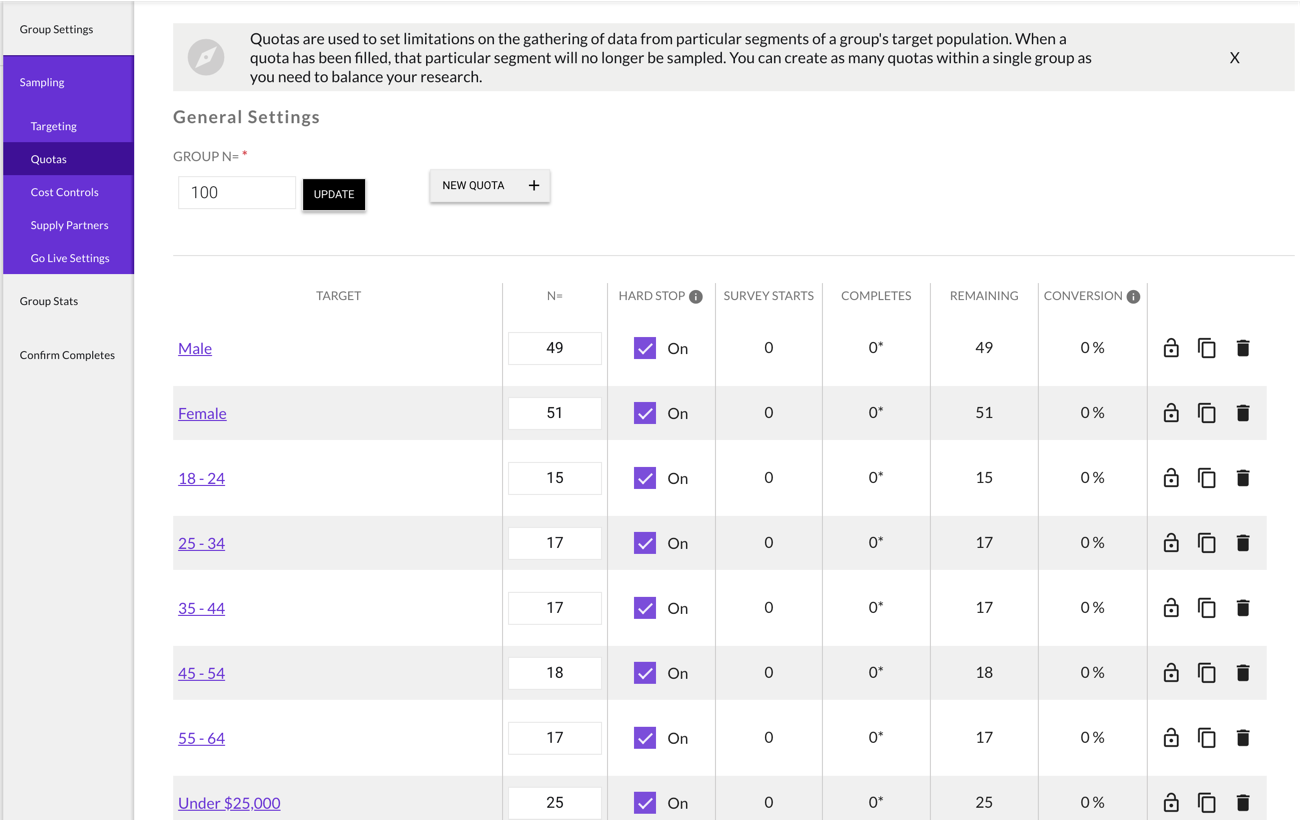Image resolution: width=1301 pixels, height=820 pixels.
Task: Delete the 18 - 24 quota
Action: [1243, 478]
